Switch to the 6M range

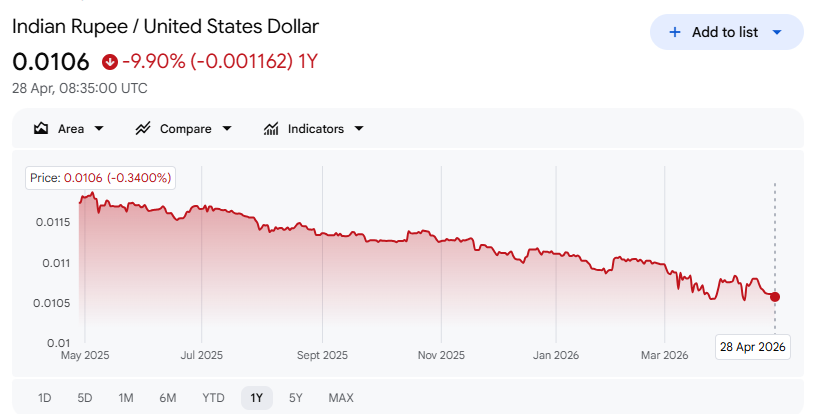pyautogui.click(x=168, y=398)
